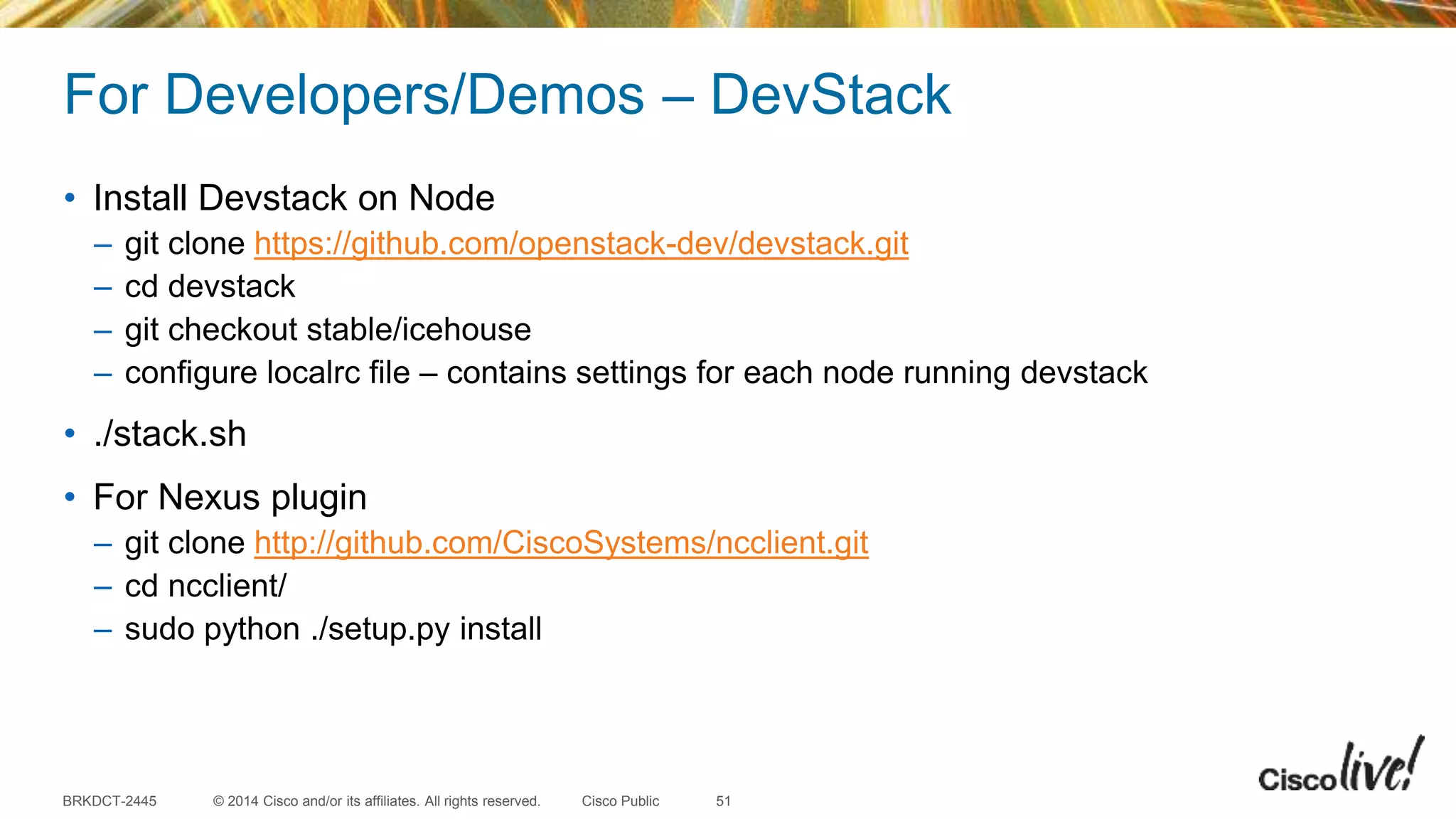The height and width of the screenshot is (819, 1456).
Task: Open the CiscoSystems ncclient.git GitHub link
Action: [x=561, y=543]
